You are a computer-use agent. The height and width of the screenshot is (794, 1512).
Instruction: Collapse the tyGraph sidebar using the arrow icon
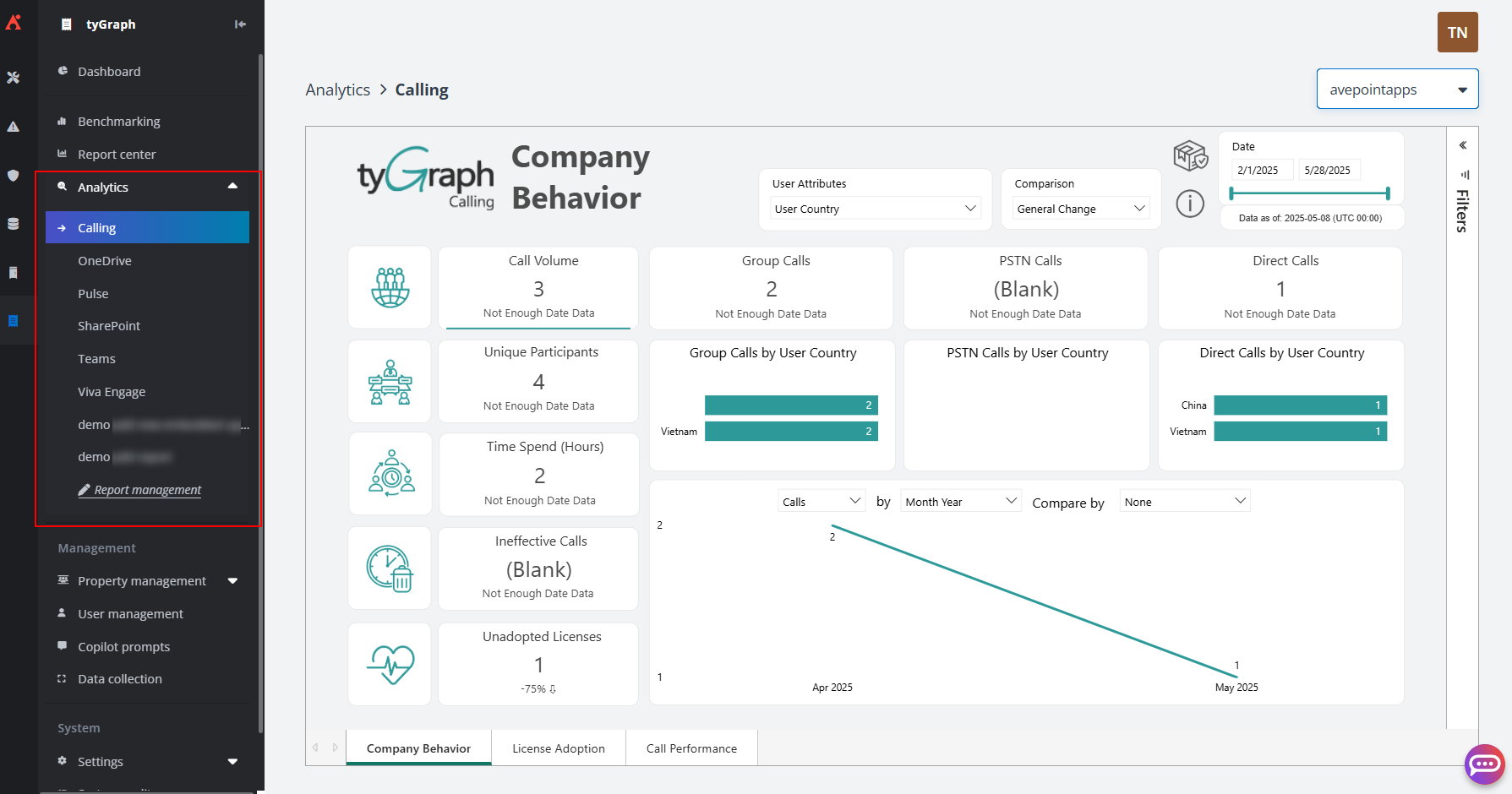(x=240, y=24)
